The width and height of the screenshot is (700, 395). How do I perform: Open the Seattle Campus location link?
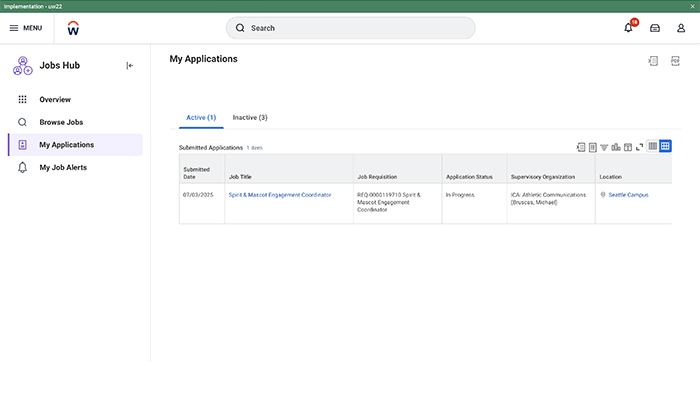[x=628, y=195]
